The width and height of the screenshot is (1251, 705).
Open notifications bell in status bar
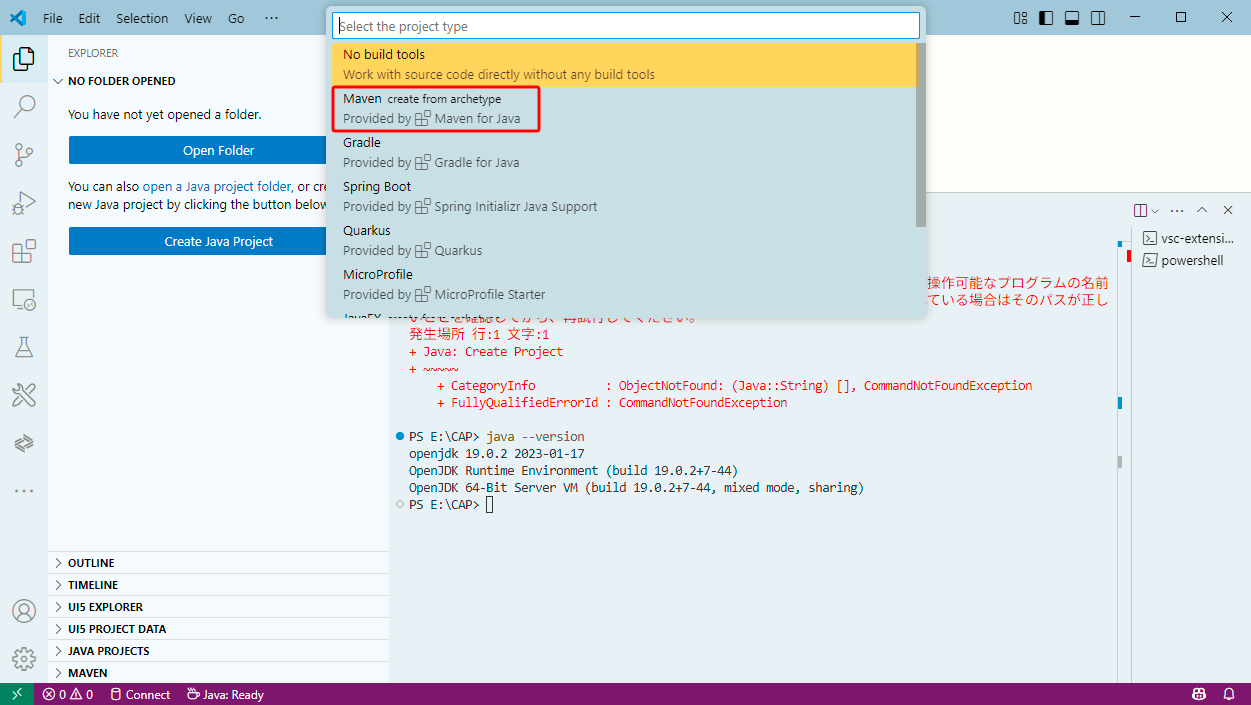(1229, 694)
